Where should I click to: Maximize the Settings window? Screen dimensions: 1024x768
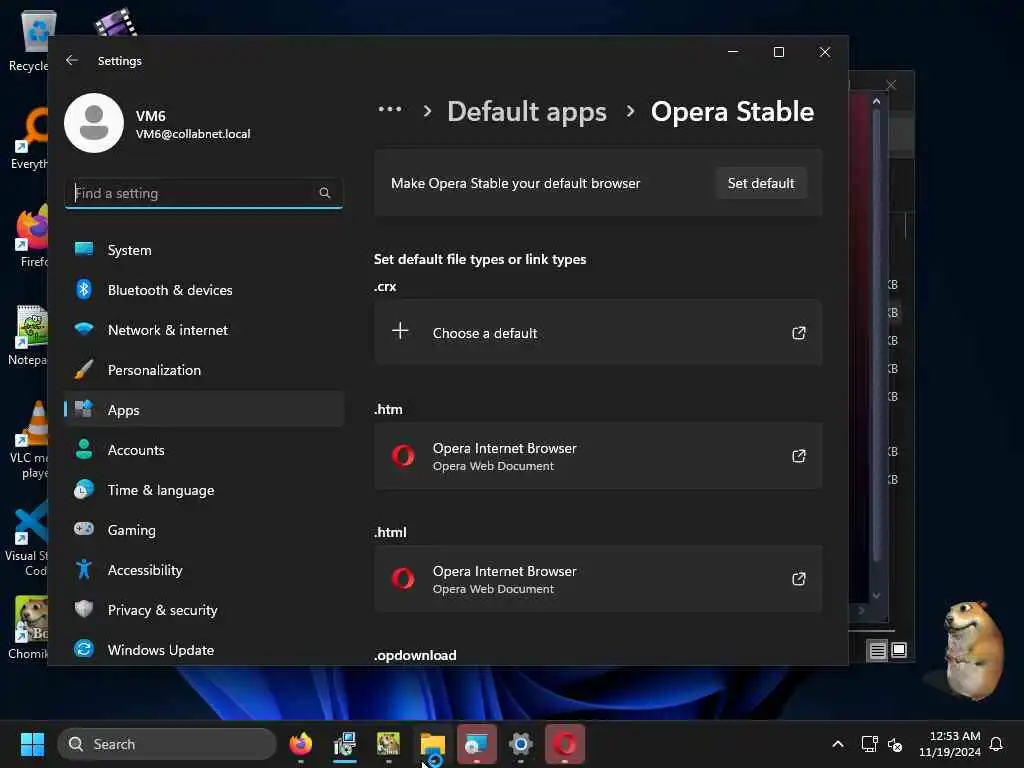pyautogui.click(x=778, y=52)
